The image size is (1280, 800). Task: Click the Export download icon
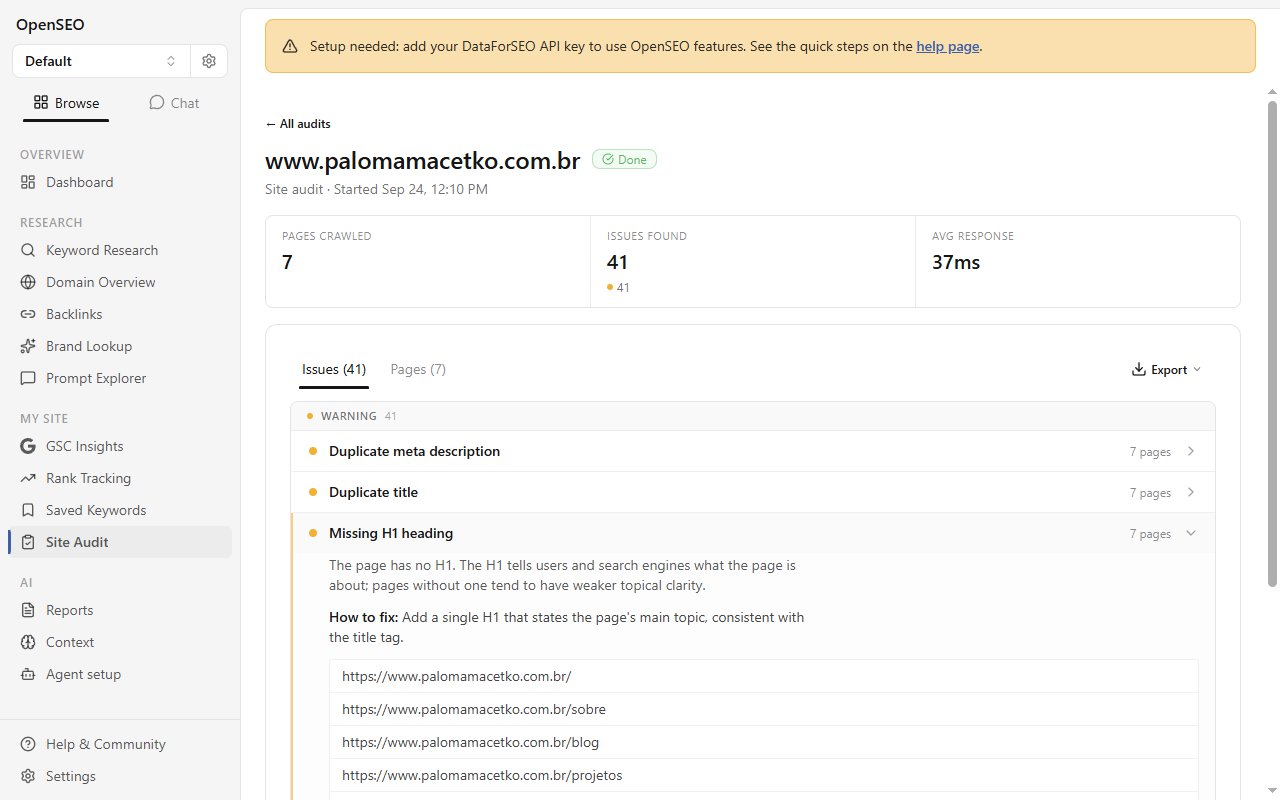click(x=1138, y=369)
